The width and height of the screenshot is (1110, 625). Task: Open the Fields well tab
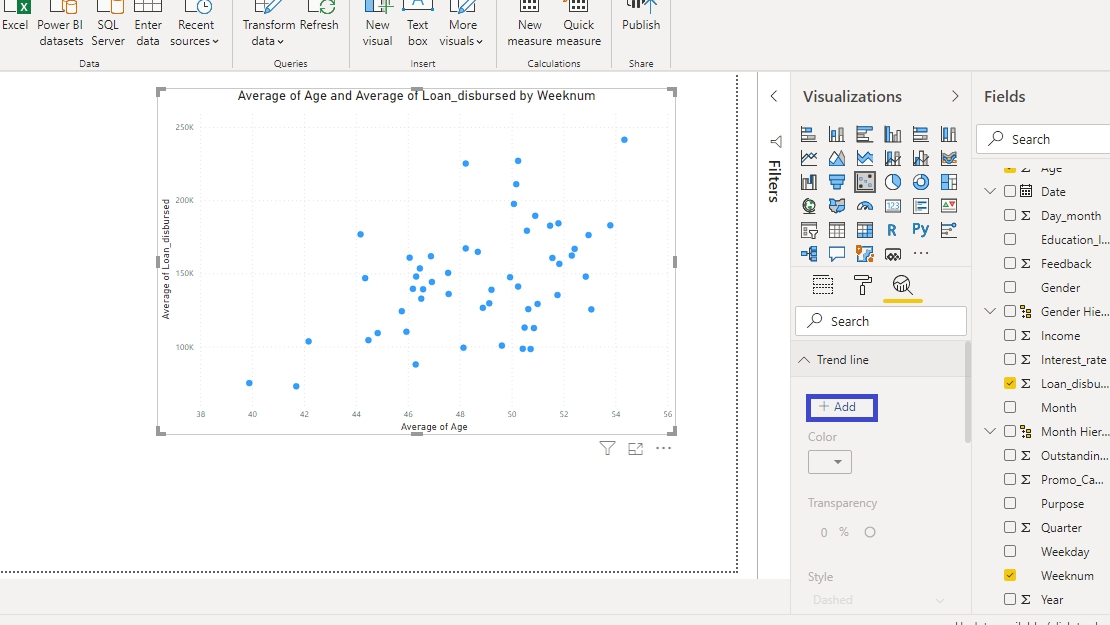click(823, 286)
